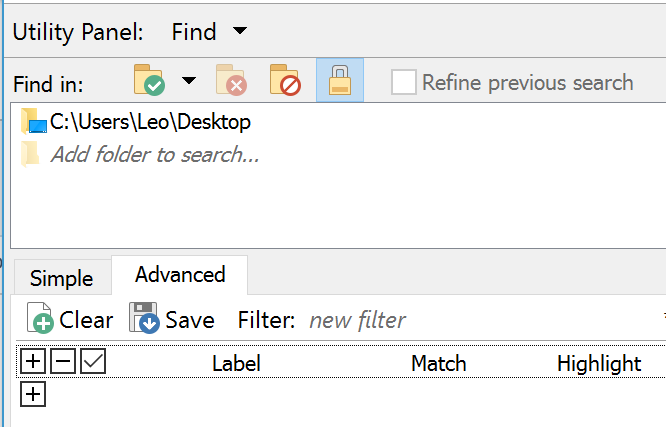The height and width of the screenshot is (427, 666).
Task: Click the minus icon in filter header row
Action: (63, 362)
